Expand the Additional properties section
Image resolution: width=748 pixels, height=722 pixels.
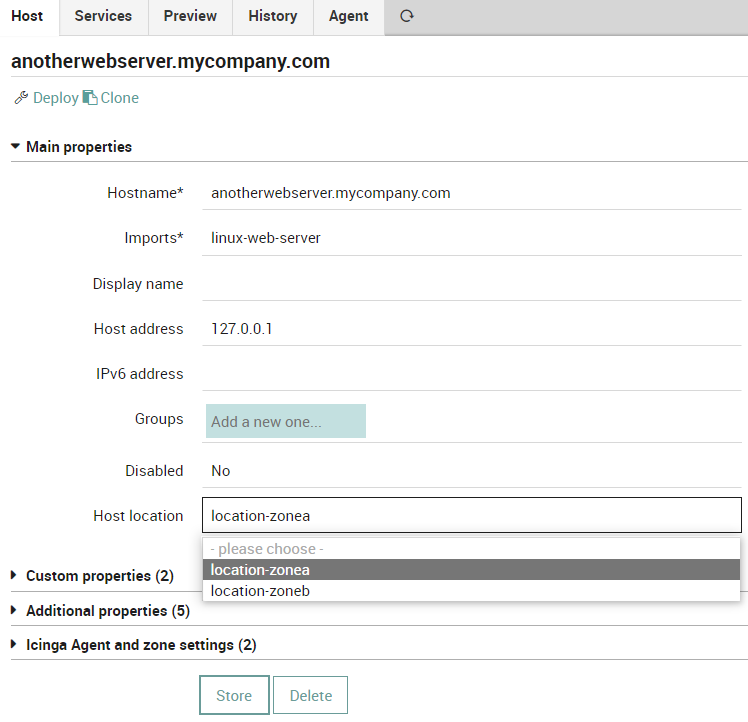[x=101, y=610]
